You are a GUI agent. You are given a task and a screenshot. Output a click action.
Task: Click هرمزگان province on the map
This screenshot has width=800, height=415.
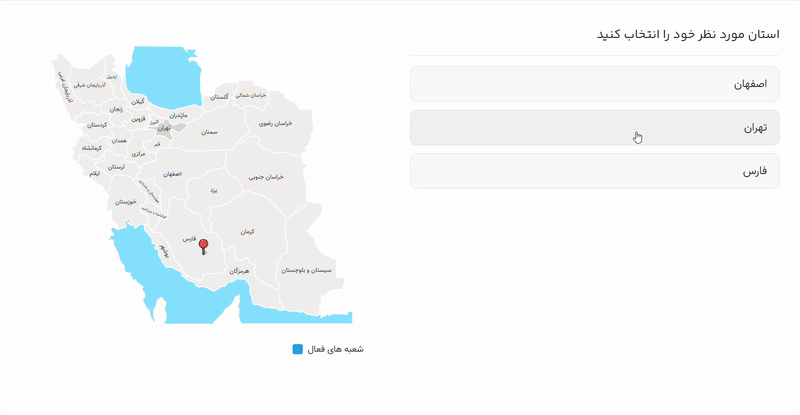click(x=238, y=271)
